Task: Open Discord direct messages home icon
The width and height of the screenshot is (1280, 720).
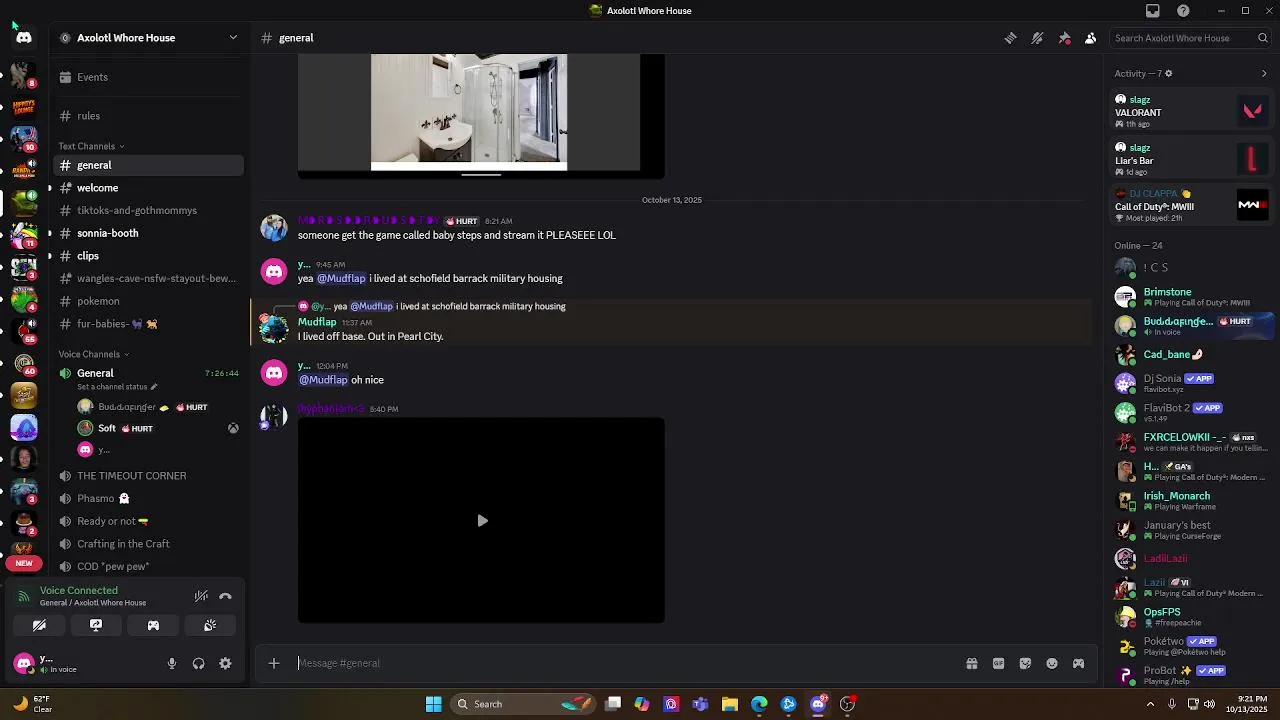Action: 24,38
